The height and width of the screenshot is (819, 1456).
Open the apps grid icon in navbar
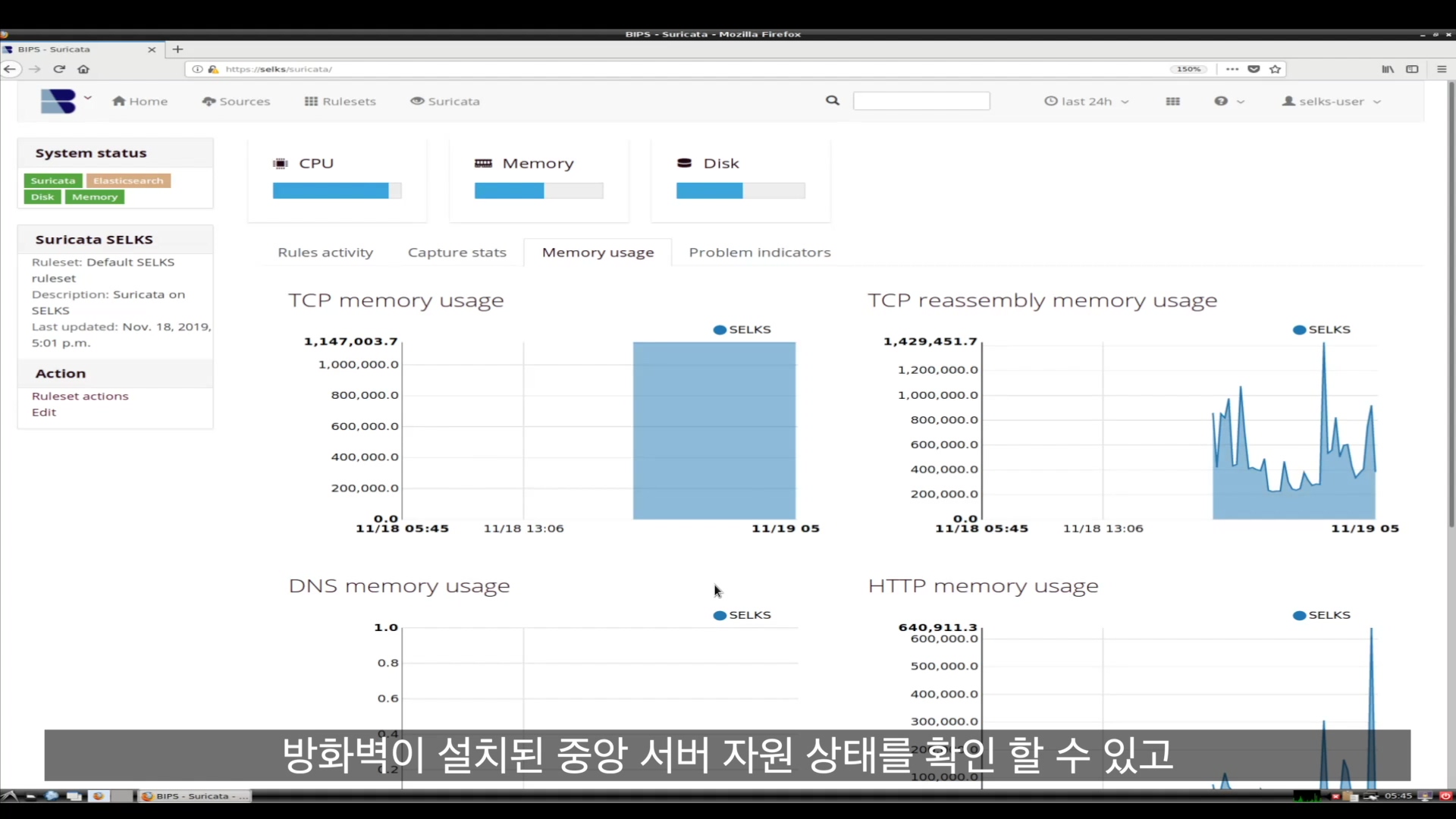[x=1173, y=102]
